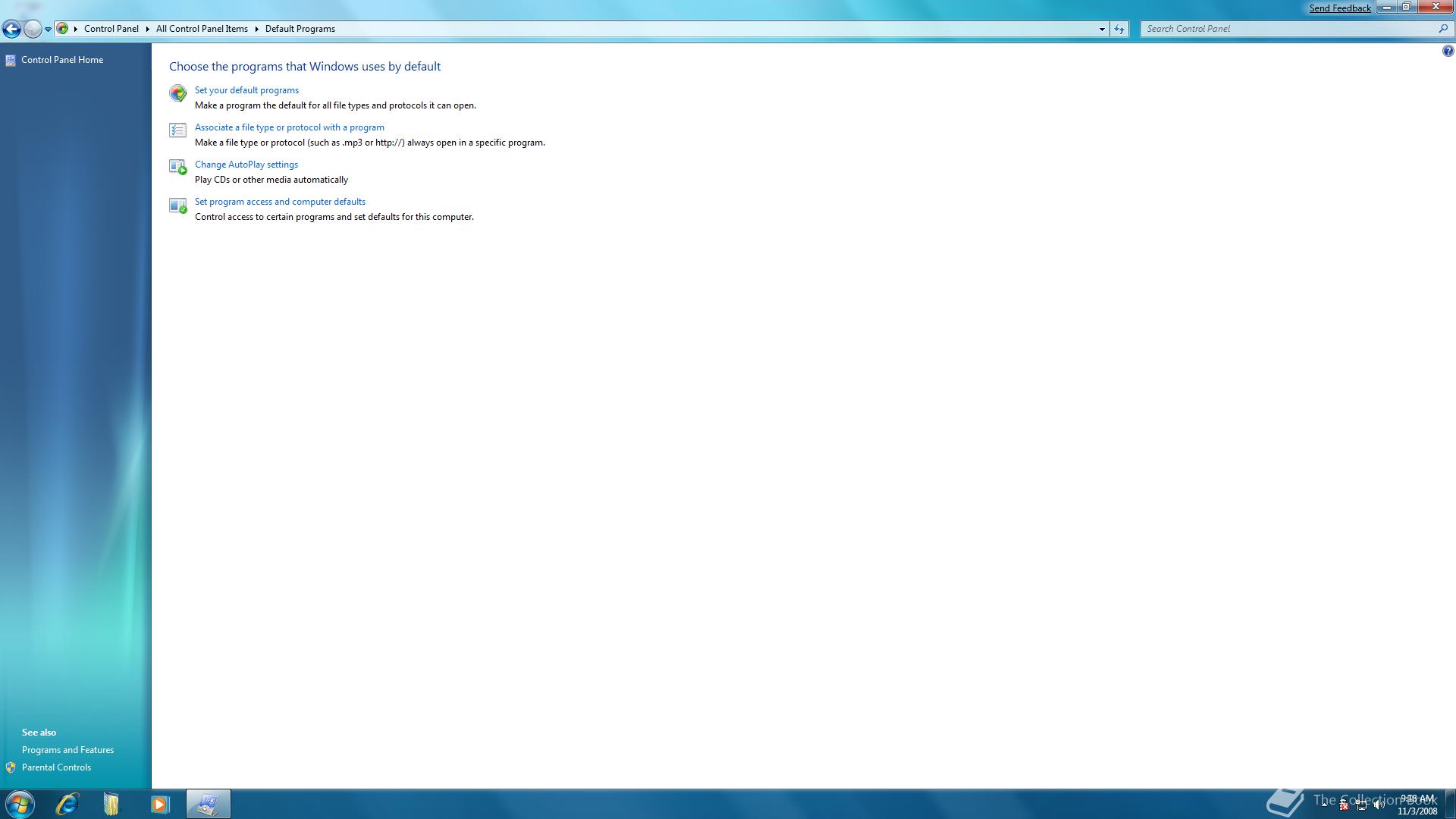Click the Forward navigation arrow
This screenshot has width=1456, height=819.
(x=33, y=29)
